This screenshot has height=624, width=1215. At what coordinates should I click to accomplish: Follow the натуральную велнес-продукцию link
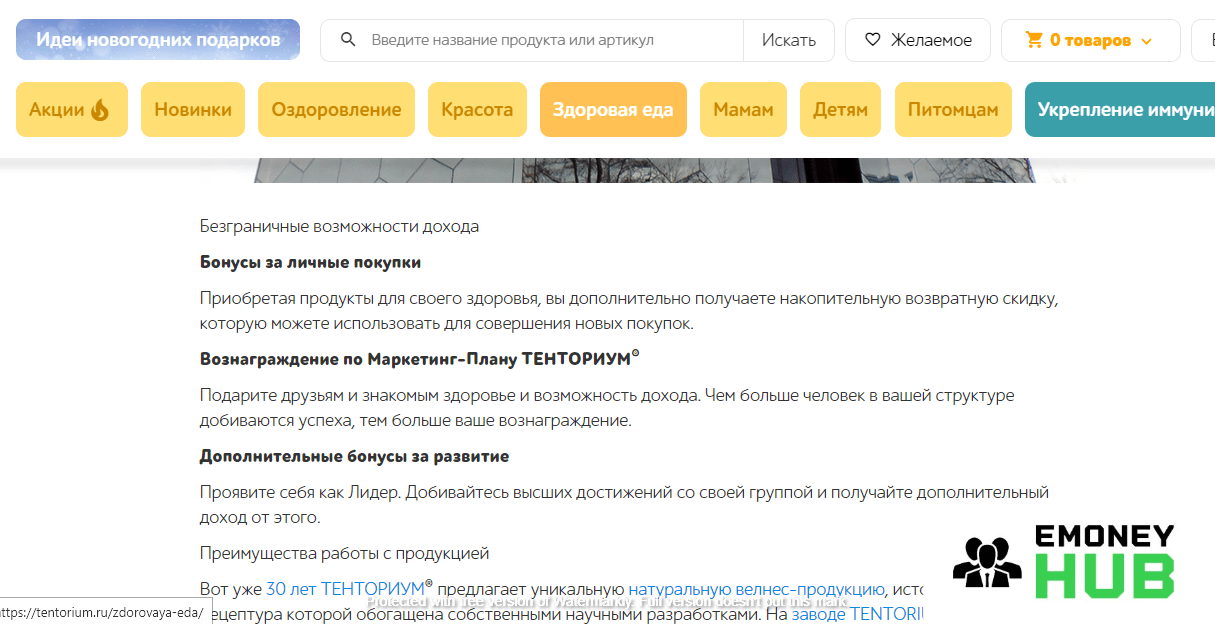click(x=756, y=589)
